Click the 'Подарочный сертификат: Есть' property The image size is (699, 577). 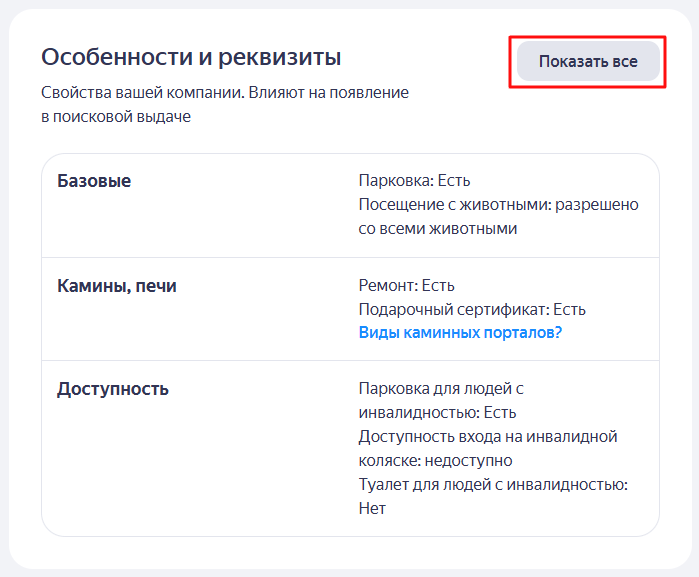472,309
